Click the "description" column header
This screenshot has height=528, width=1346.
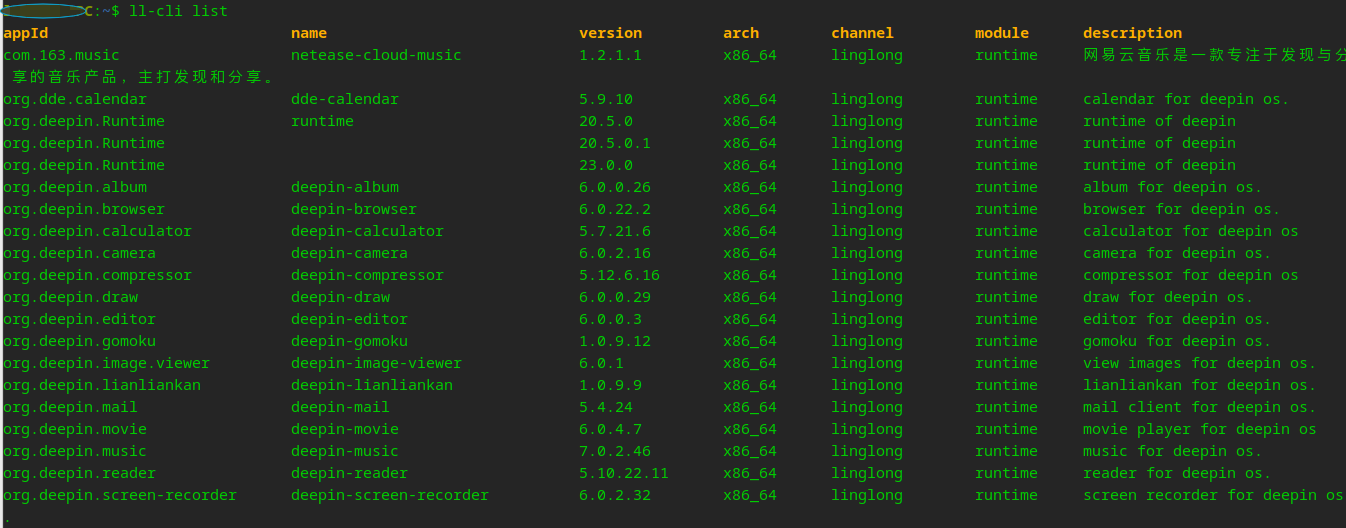point(1132,33)
